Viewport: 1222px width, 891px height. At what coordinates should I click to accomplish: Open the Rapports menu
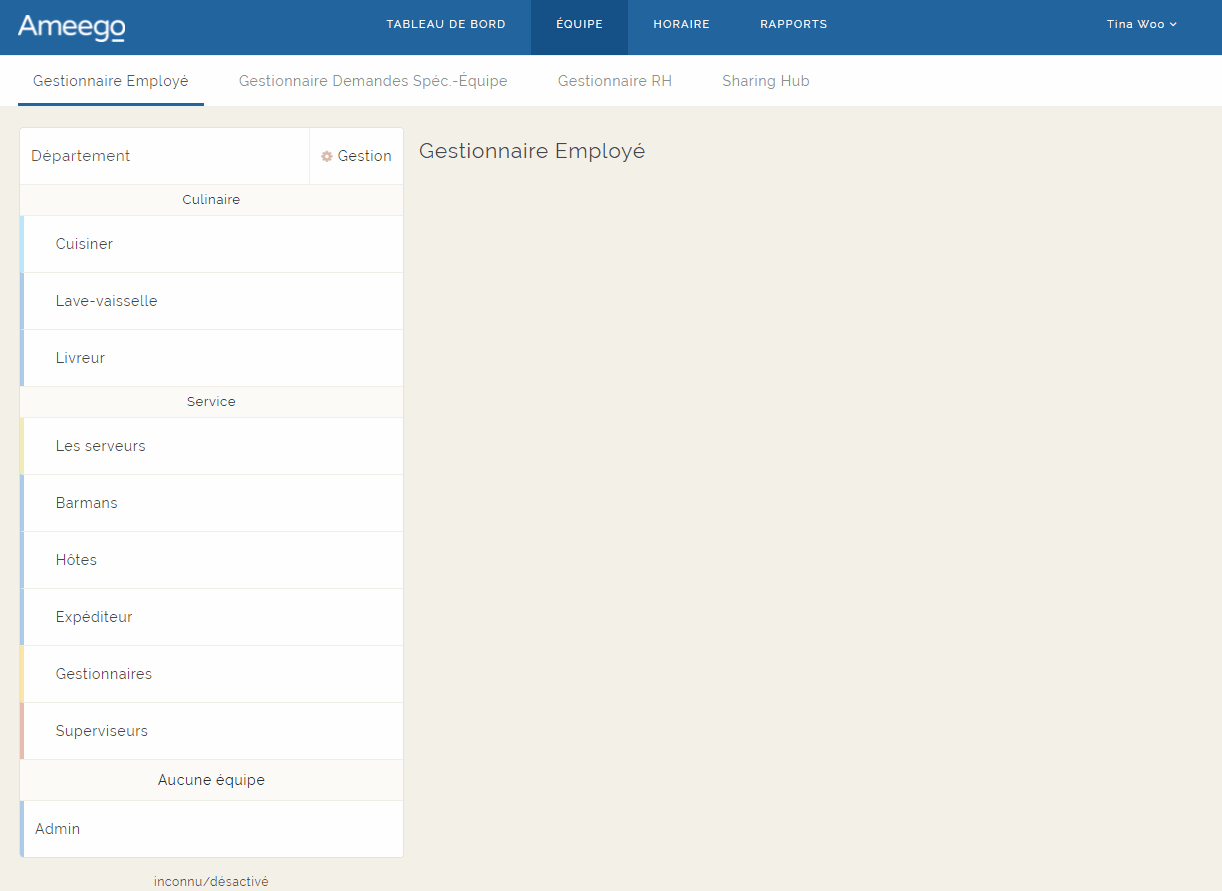point(793,25)
